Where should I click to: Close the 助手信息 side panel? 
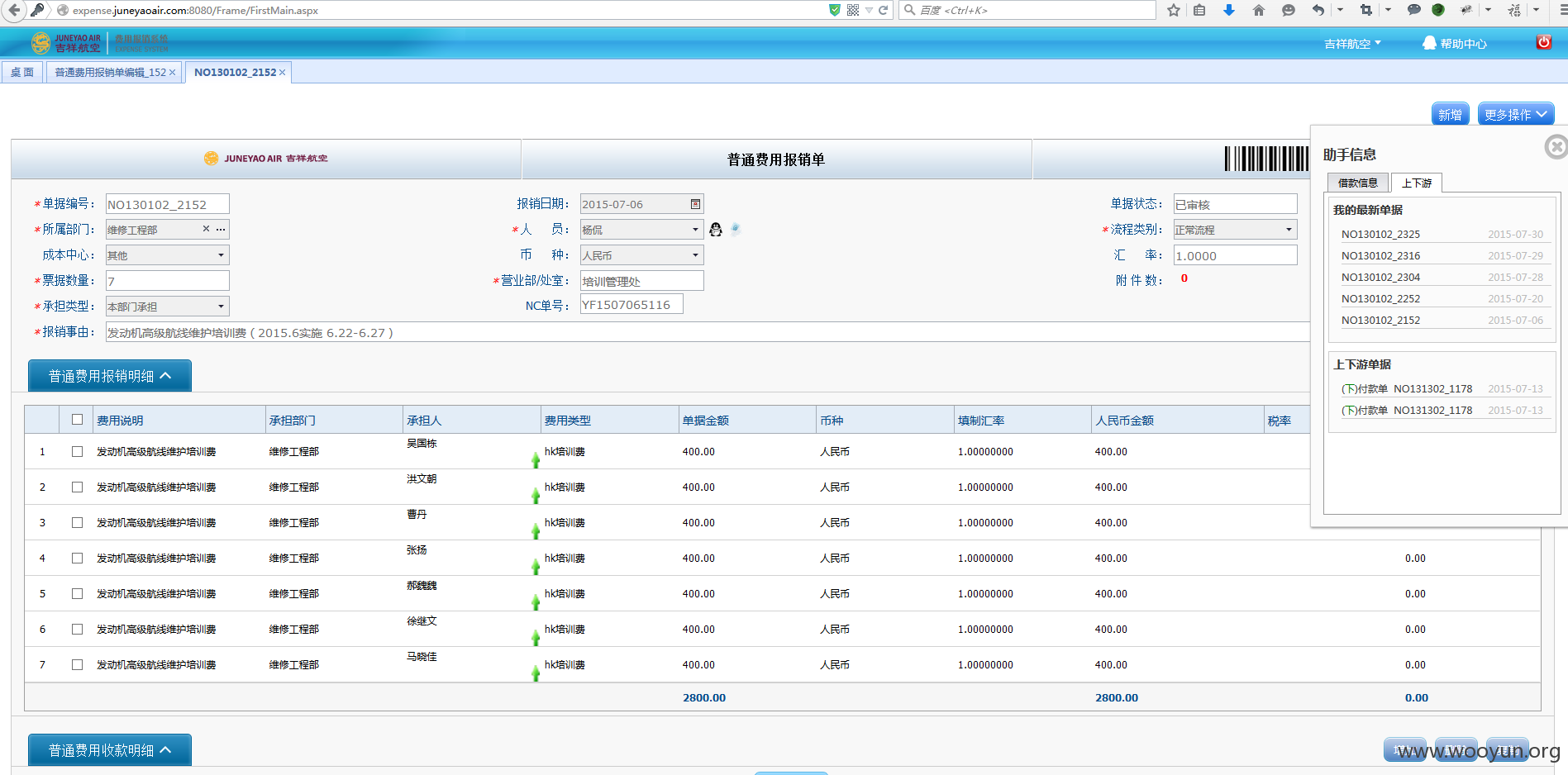(1556, 147)
